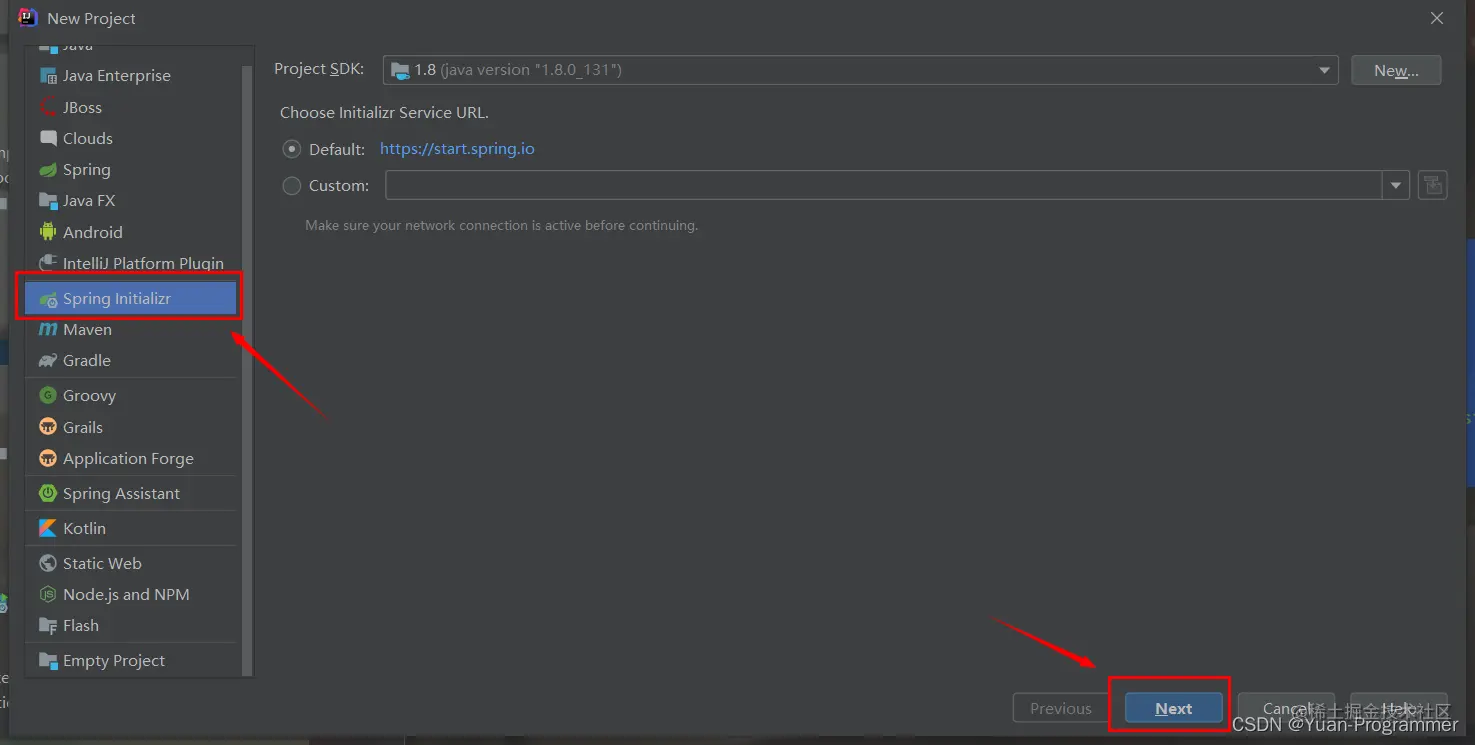Pick Node.js and NPM entry
1475x745 pixels.
point(131,595)
